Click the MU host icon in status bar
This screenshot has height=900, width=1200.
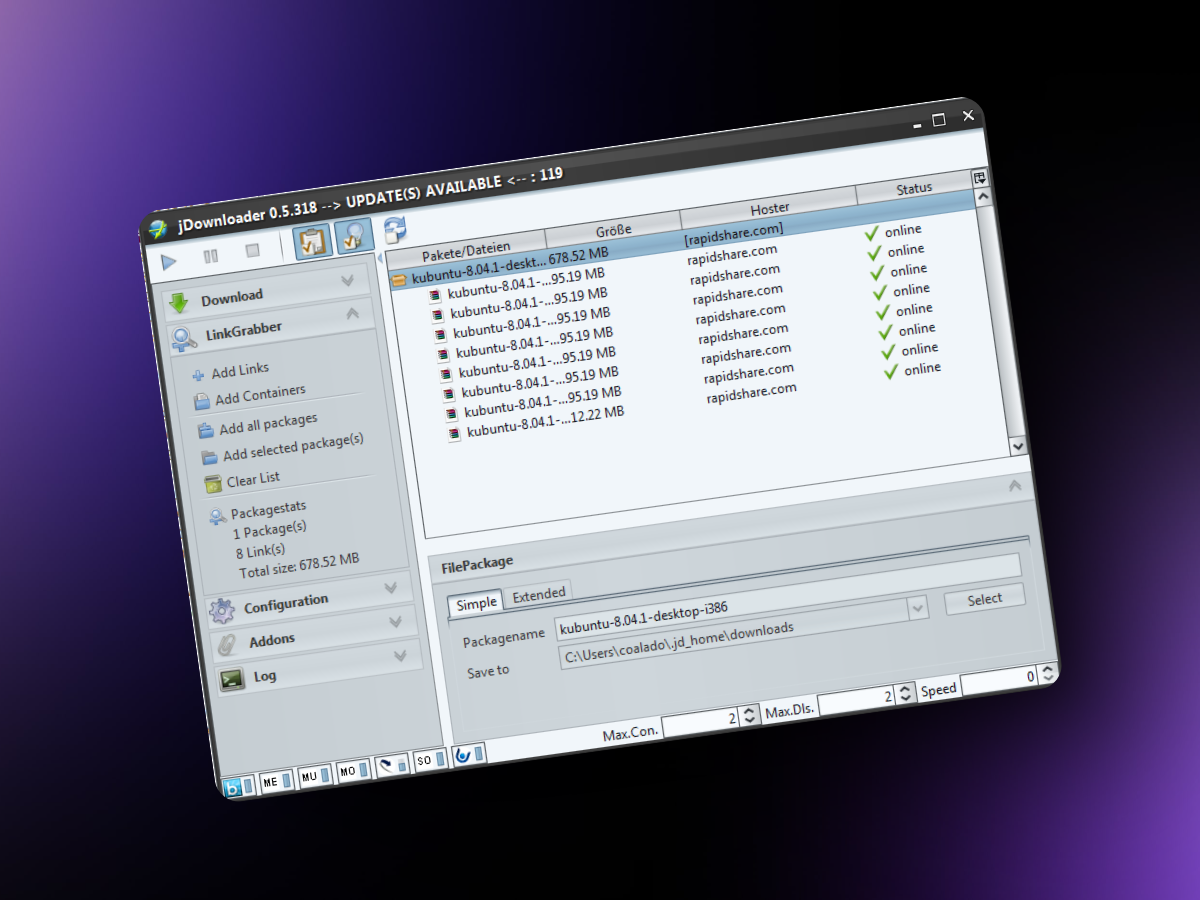(309, 778)
